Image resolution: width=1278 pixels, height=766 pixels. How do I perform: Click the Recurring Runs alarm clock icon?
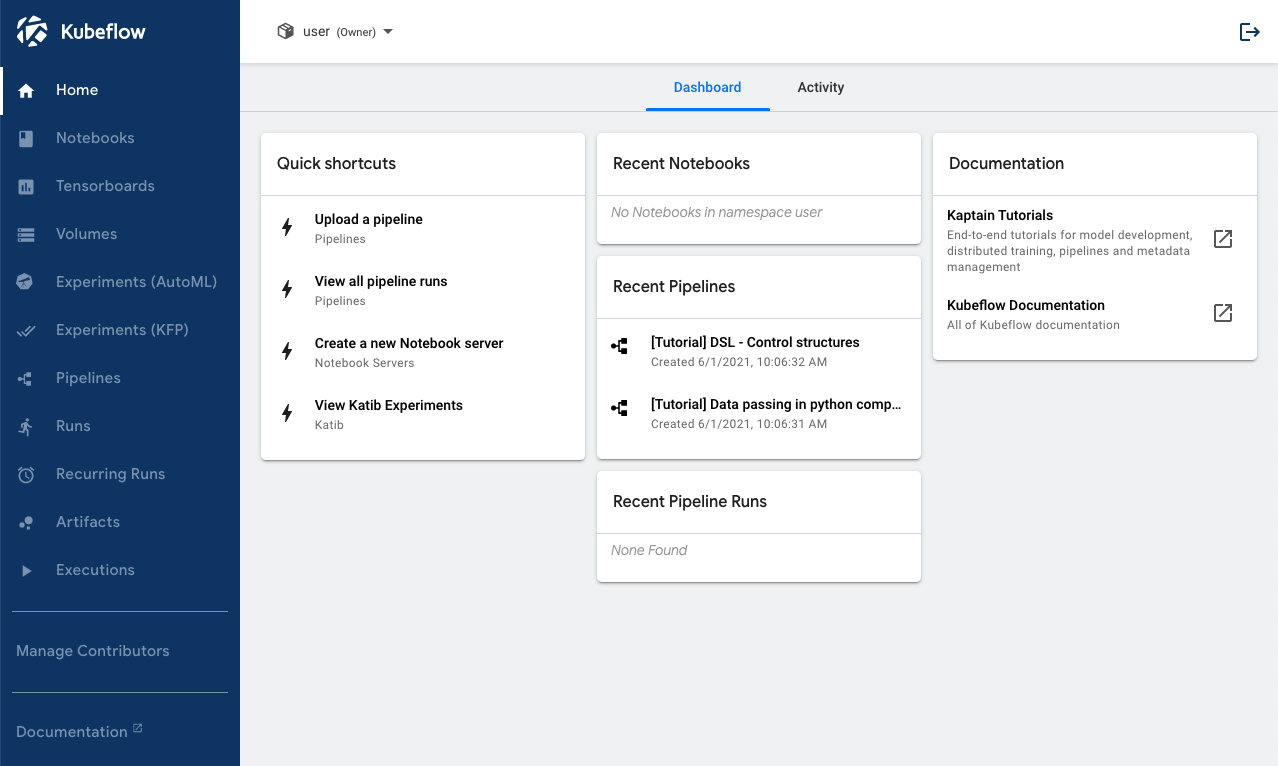click(26, 474)
